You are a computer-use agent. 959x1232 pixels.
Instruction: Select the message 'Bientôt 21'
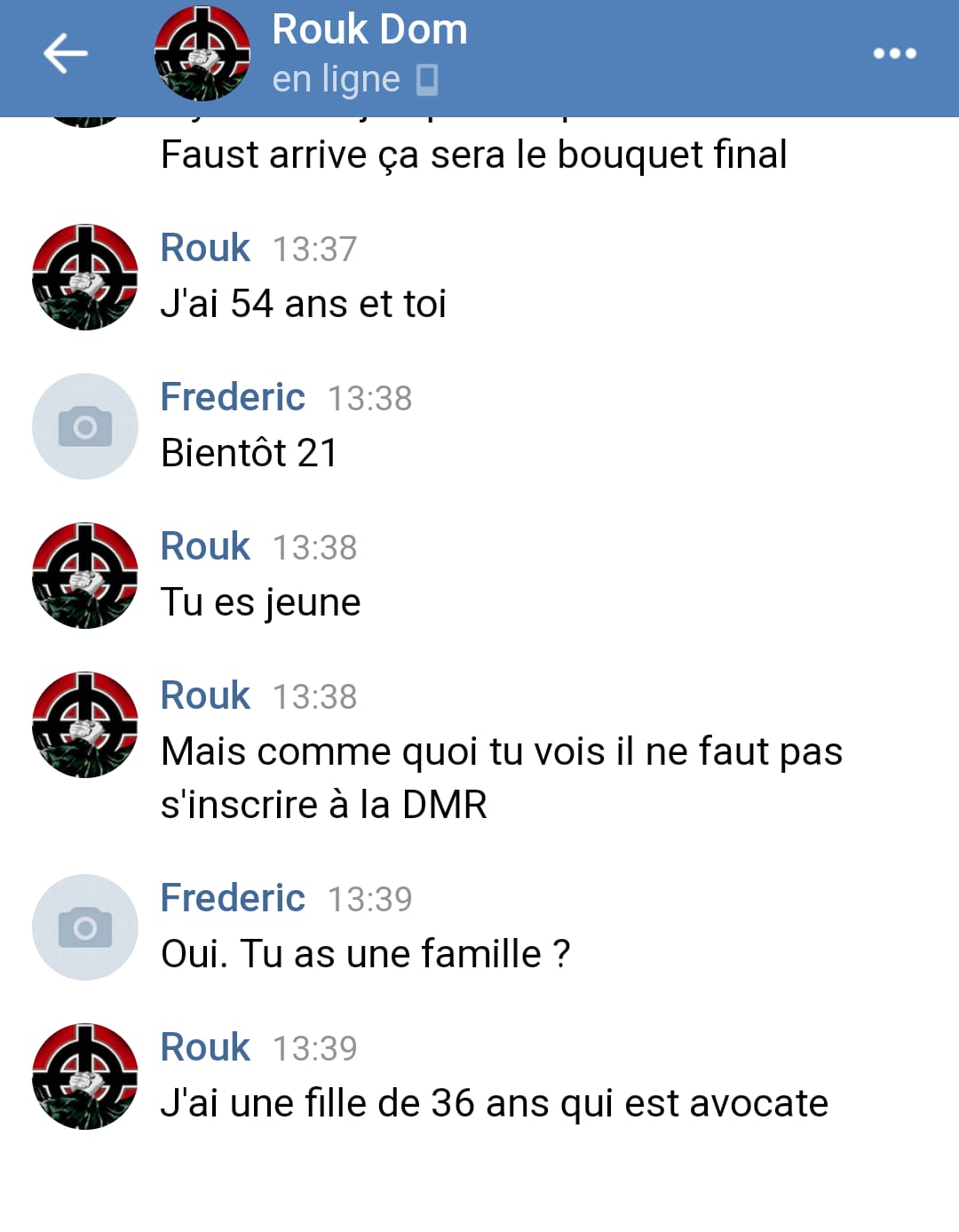[250, 453]
